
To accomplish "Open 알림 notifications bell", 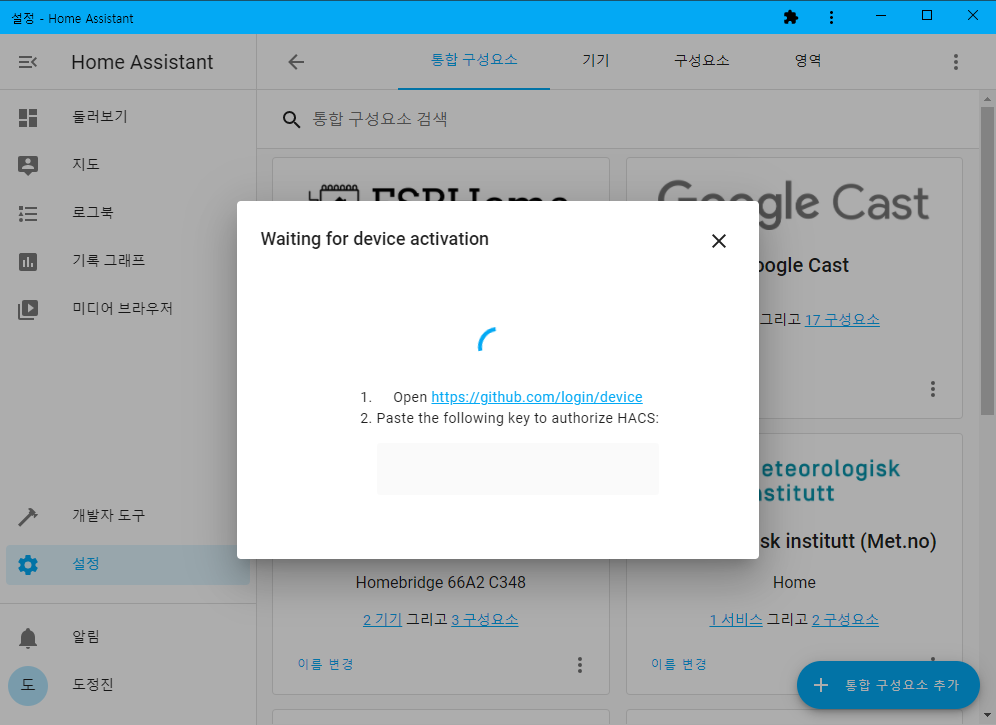I will click(28, 637).
